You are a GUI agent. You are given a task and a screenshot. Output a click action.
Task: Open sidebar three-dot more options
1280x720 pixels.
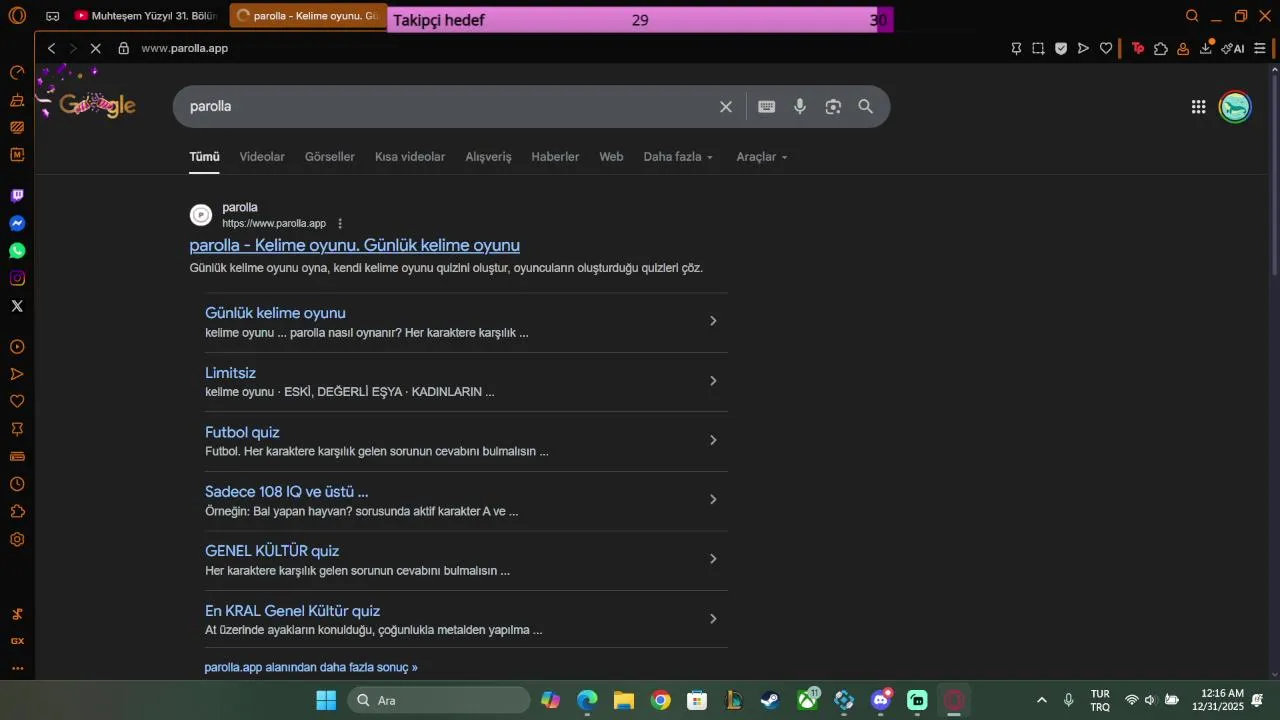[17, 668]
